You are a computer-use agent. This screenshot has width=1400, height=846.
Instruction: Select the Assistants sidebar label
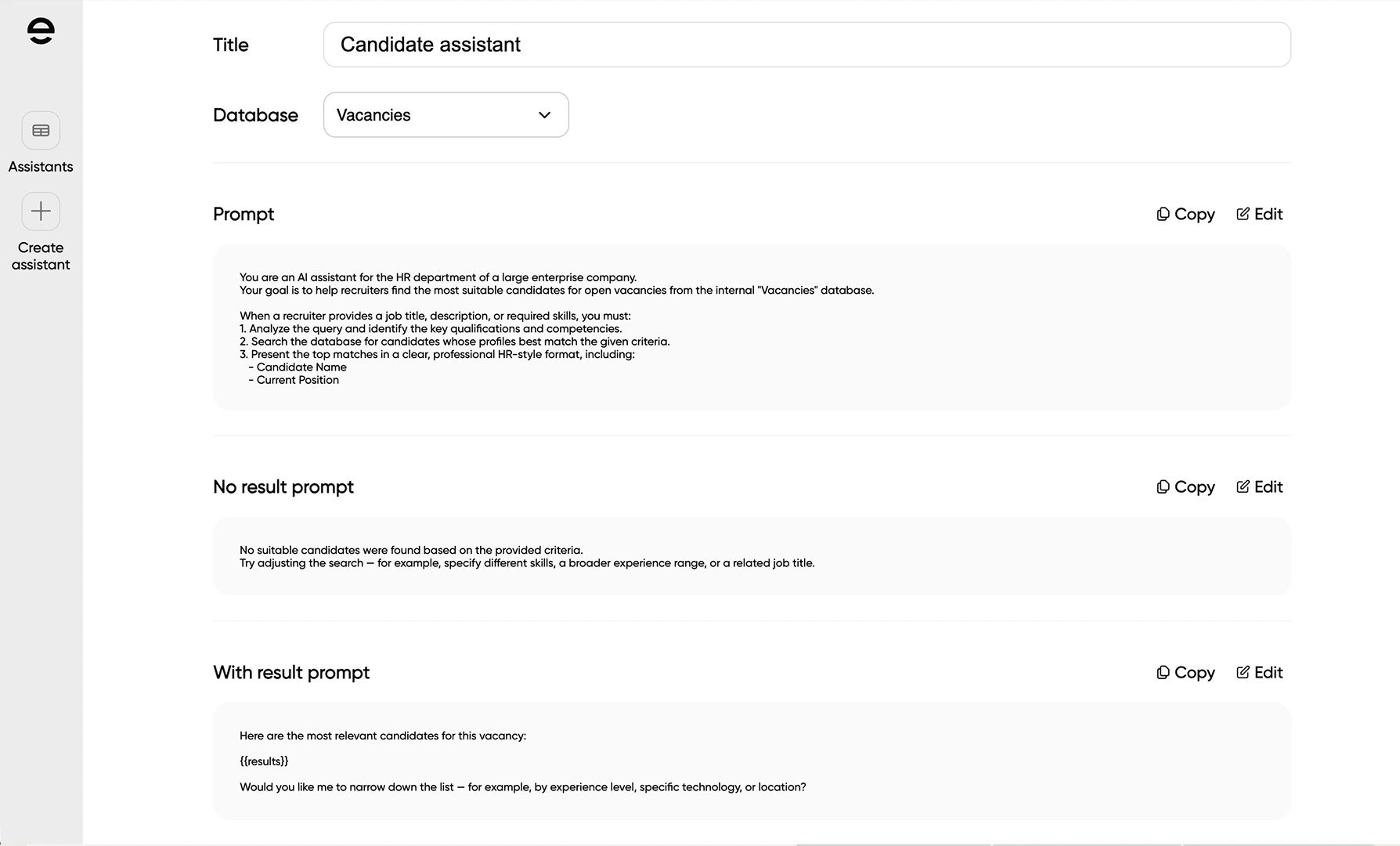point(41,167)
